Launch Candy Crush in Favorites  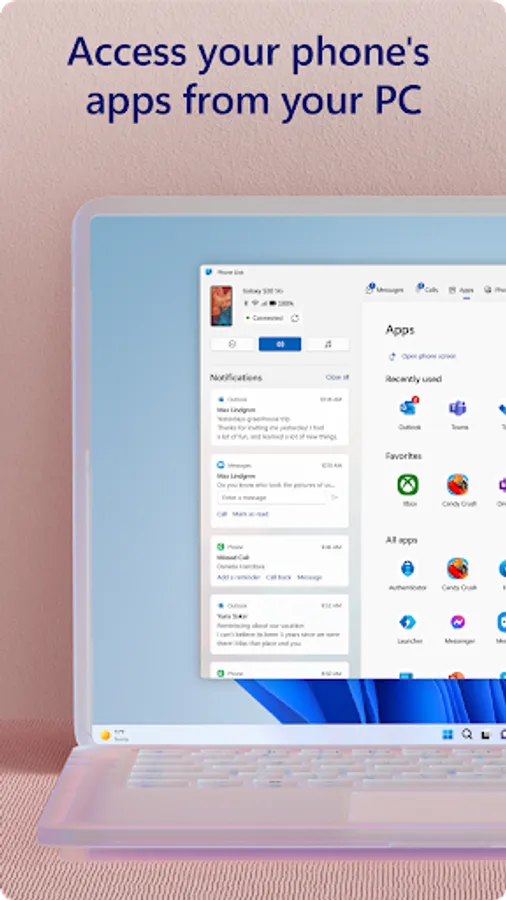458,491
